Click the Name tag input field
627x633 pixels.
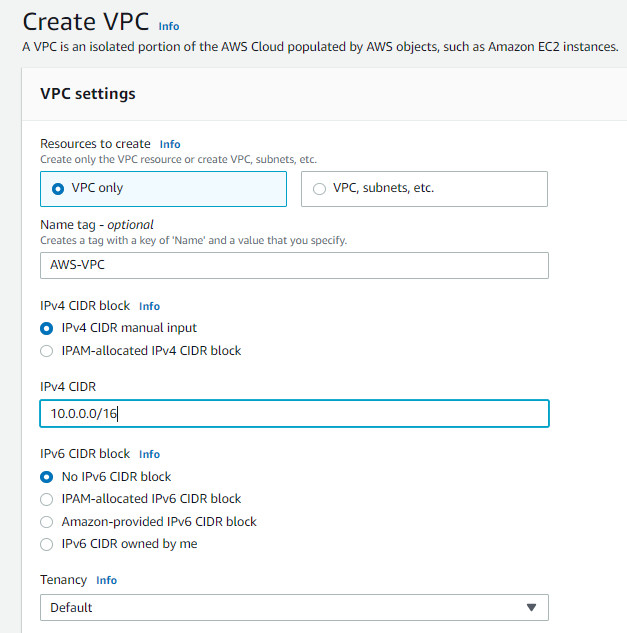(294, 265)
